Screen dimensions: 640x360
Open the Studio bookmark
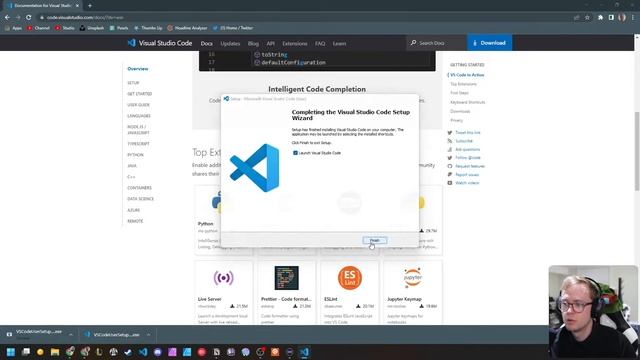coord(64,28)
